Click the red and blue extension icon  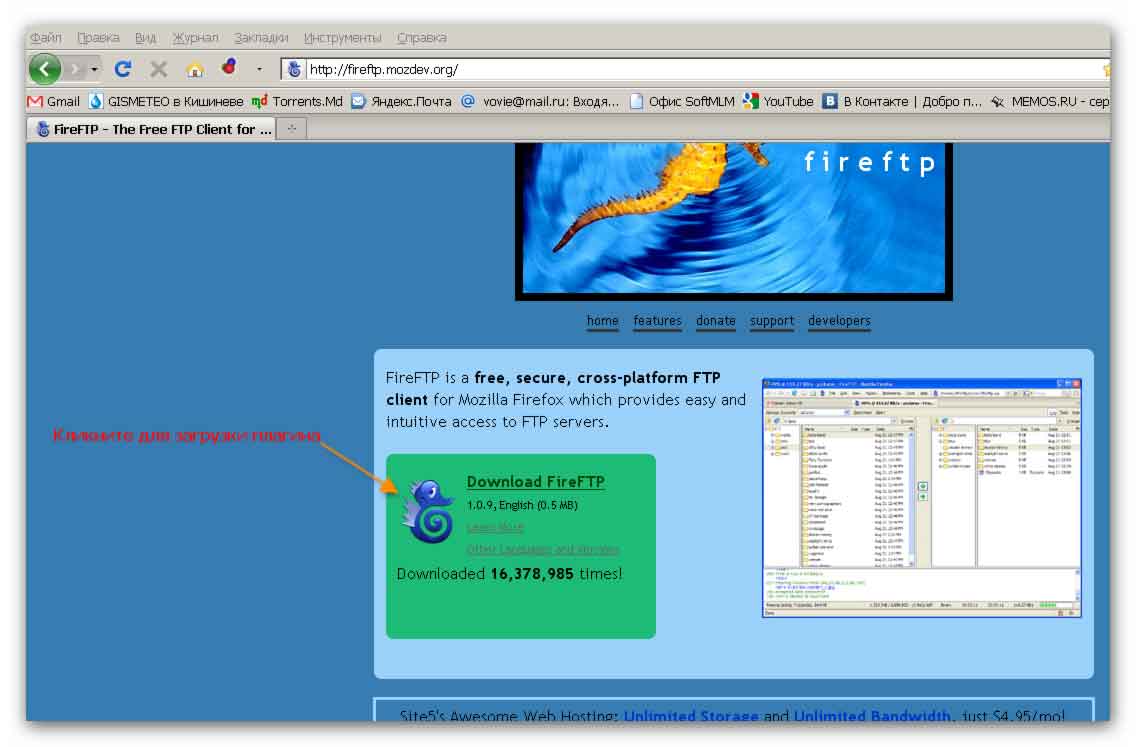230,67
